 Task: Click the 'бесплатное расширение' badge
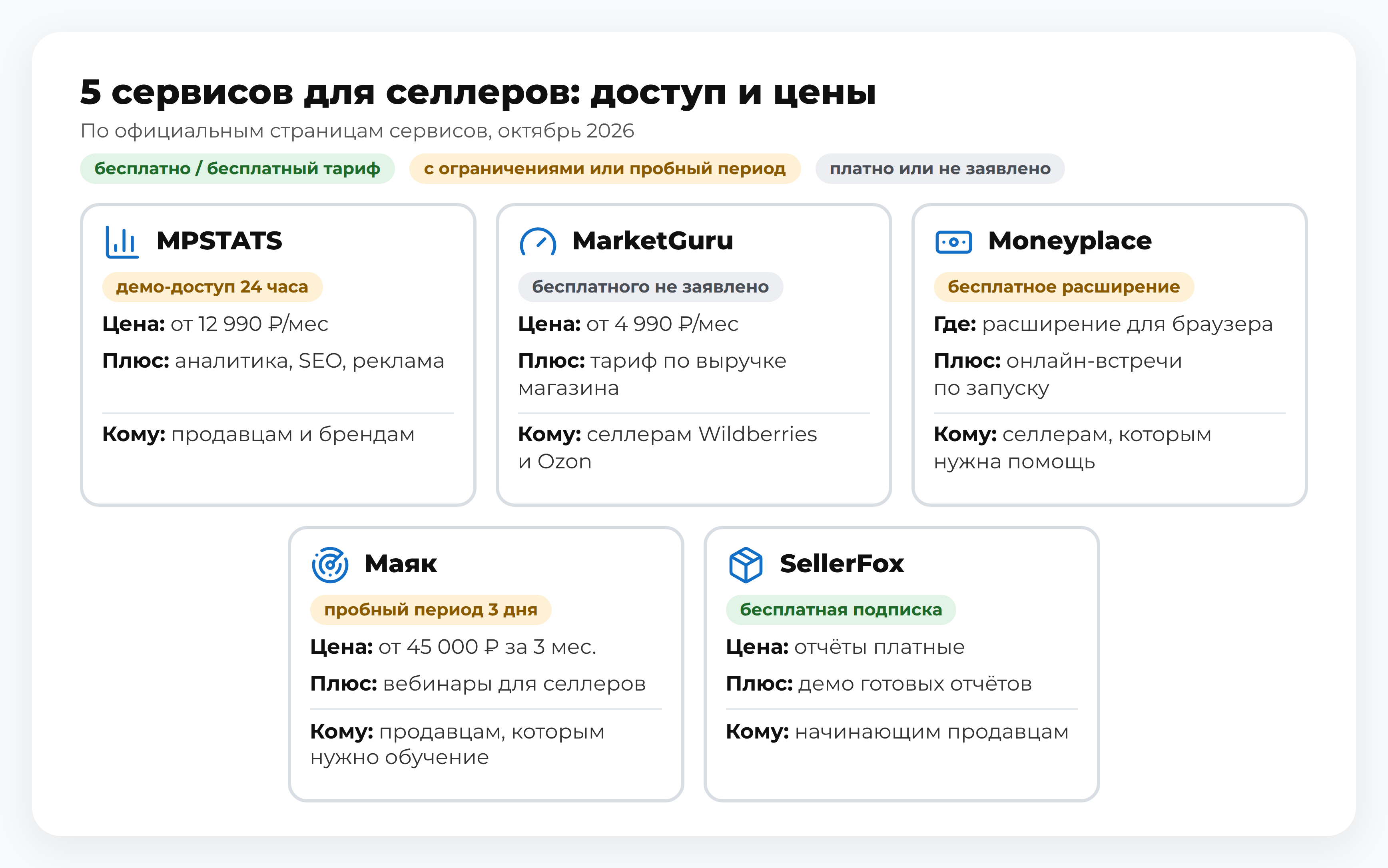click(x=1064, y=287)
